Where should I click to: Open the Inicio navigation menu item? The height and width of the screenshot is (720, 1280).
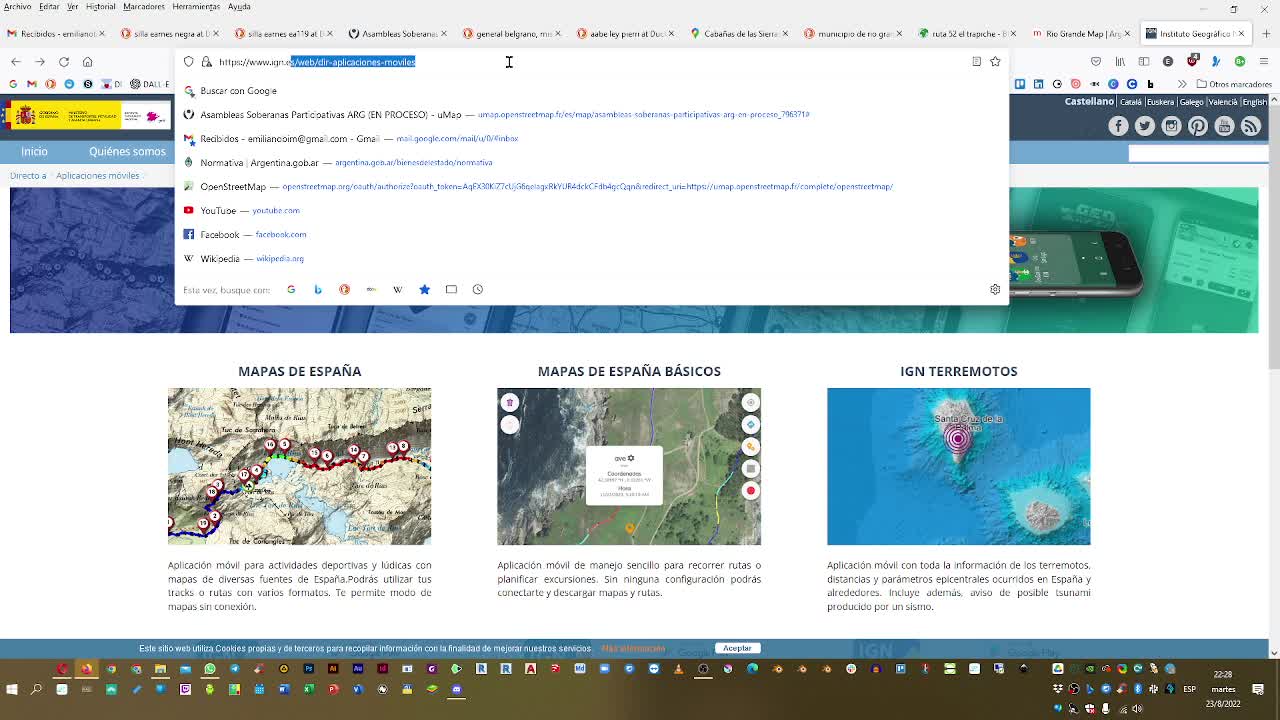tap(34, 152)
